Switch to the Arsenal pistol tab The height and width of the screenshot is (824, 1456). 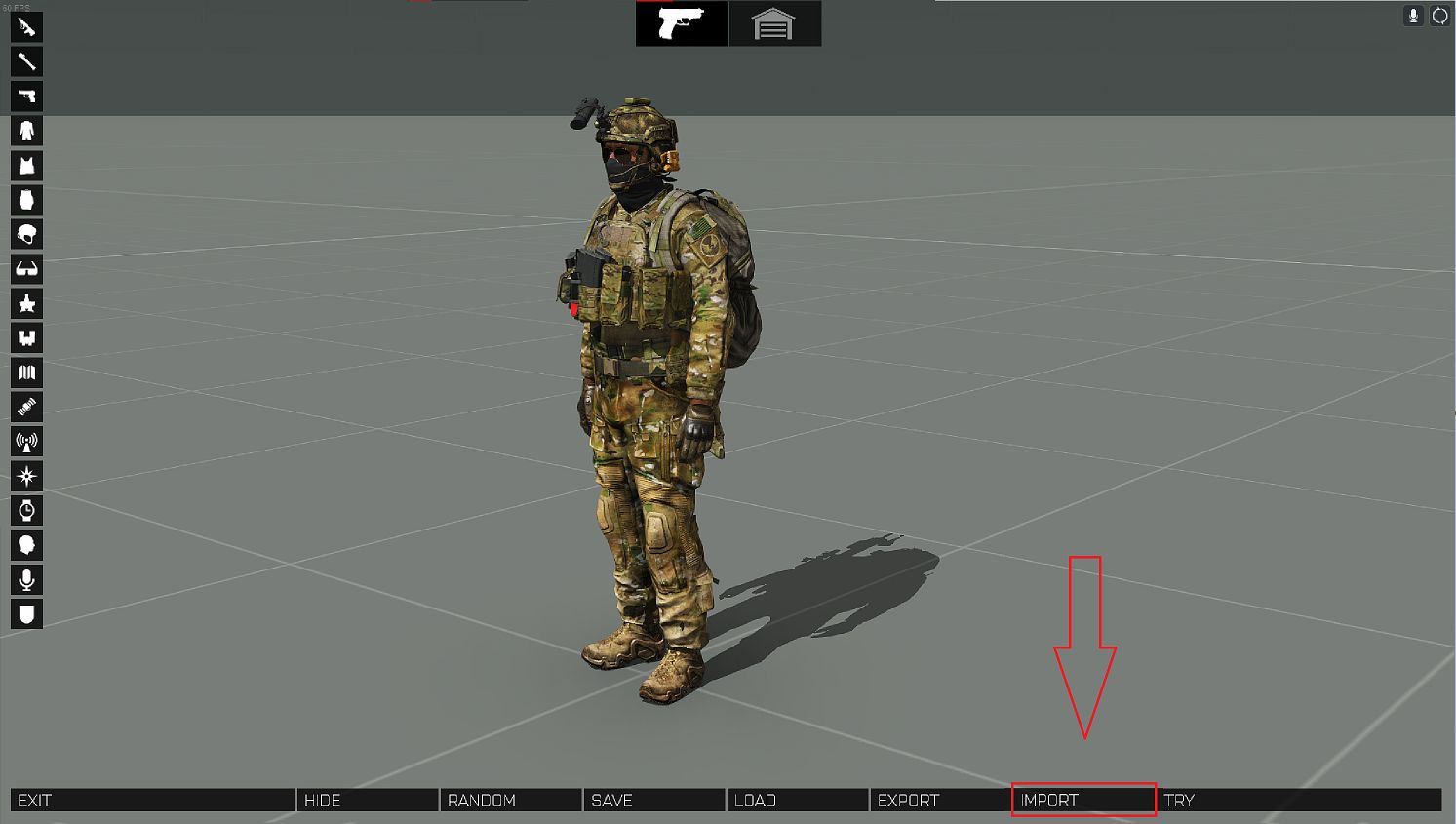(681, 23)
